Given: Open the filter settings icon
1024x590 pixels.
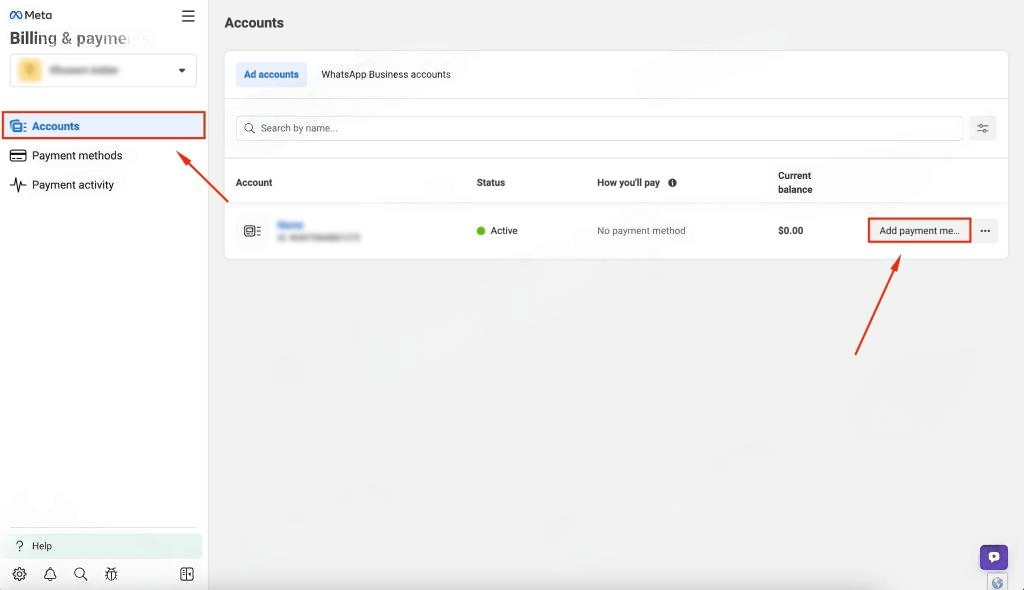Looking at the screenshot, I should 983,128.
